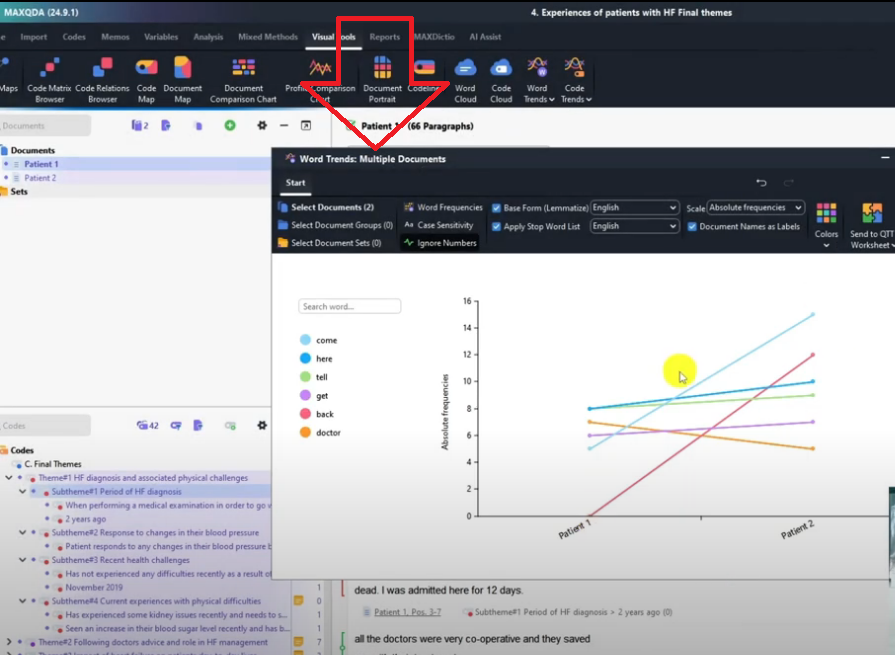Select Patient 2 in Documents

[x=40, y=177]
